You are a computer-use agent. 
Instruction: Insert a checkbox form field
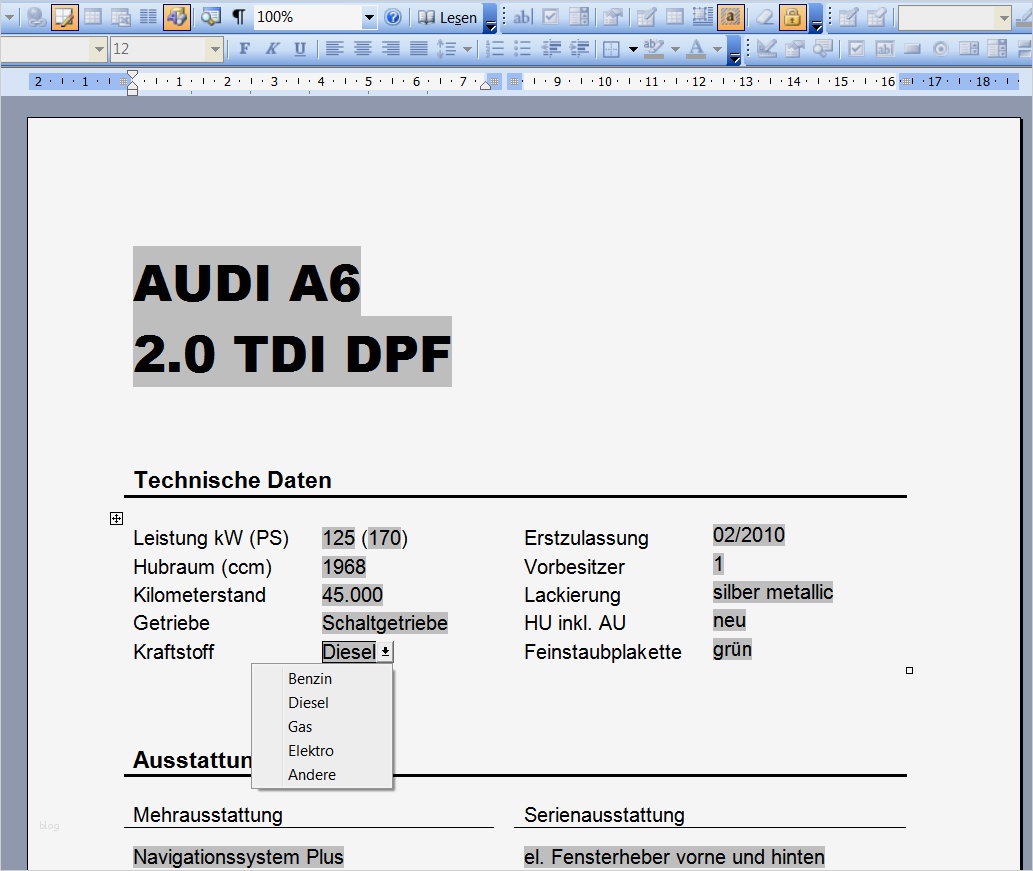[551, 17]
